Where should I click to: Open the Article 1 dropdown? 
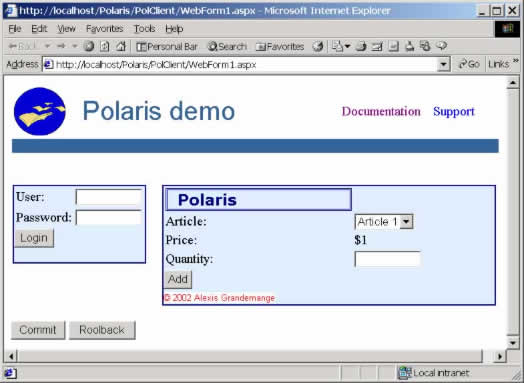tap(384, 222)
